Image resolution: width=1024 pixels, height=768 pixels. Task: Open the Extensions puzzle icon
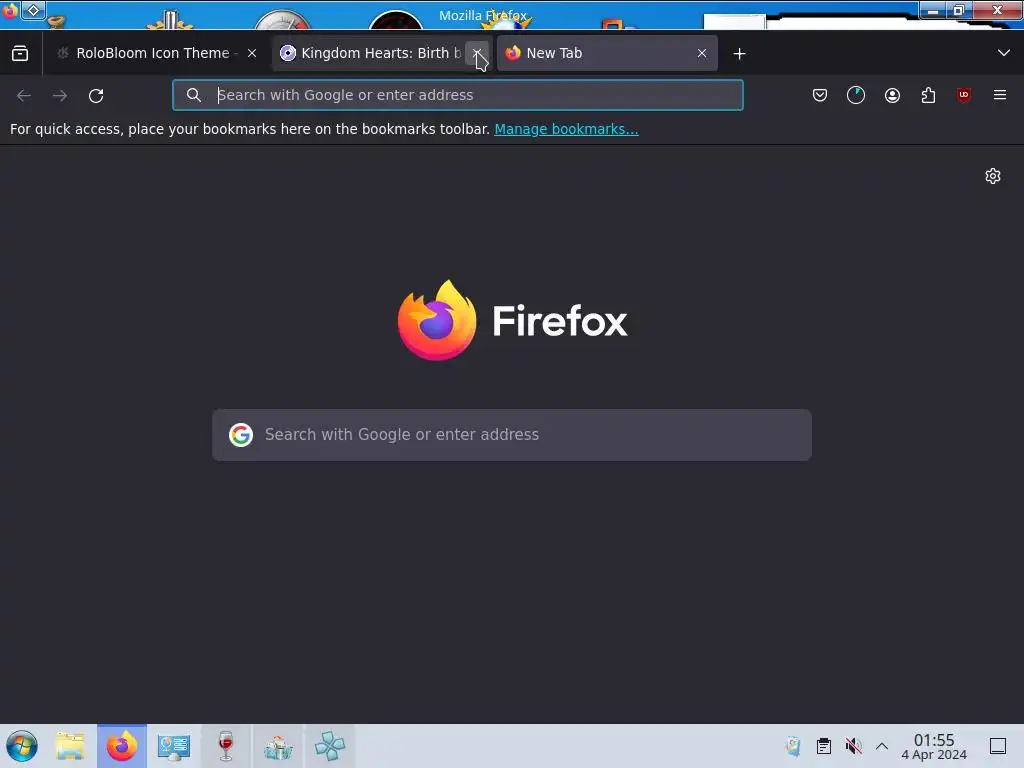[x=928, y=95]
